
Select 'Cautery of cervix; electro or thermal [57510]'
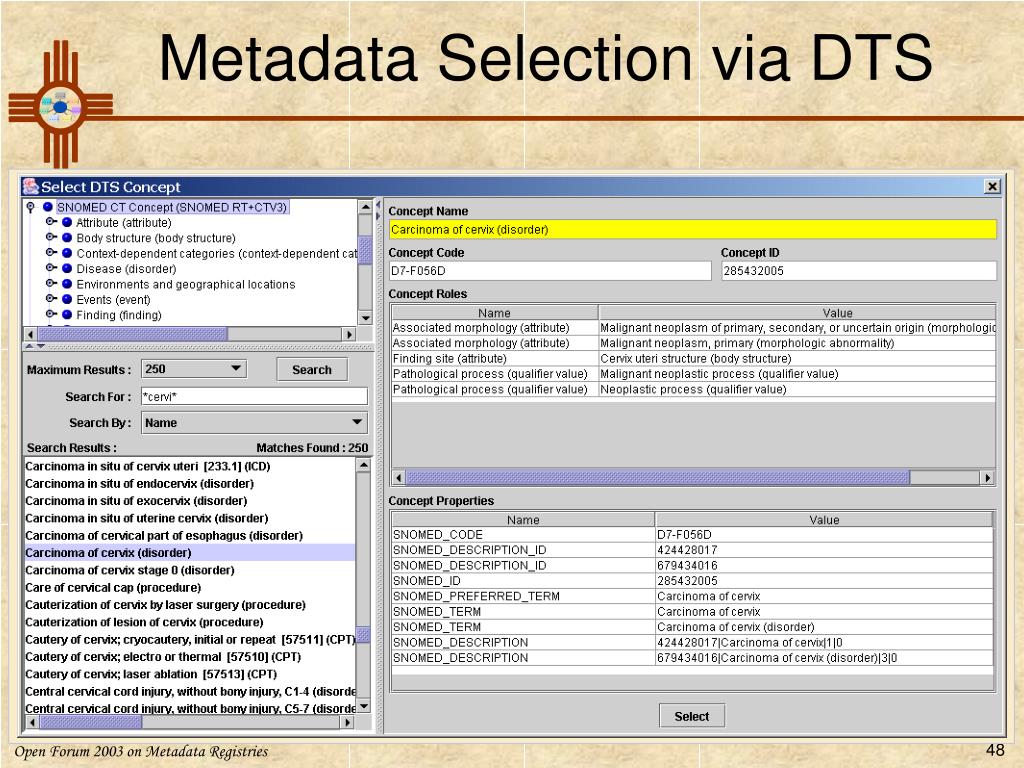click(163, 656)
